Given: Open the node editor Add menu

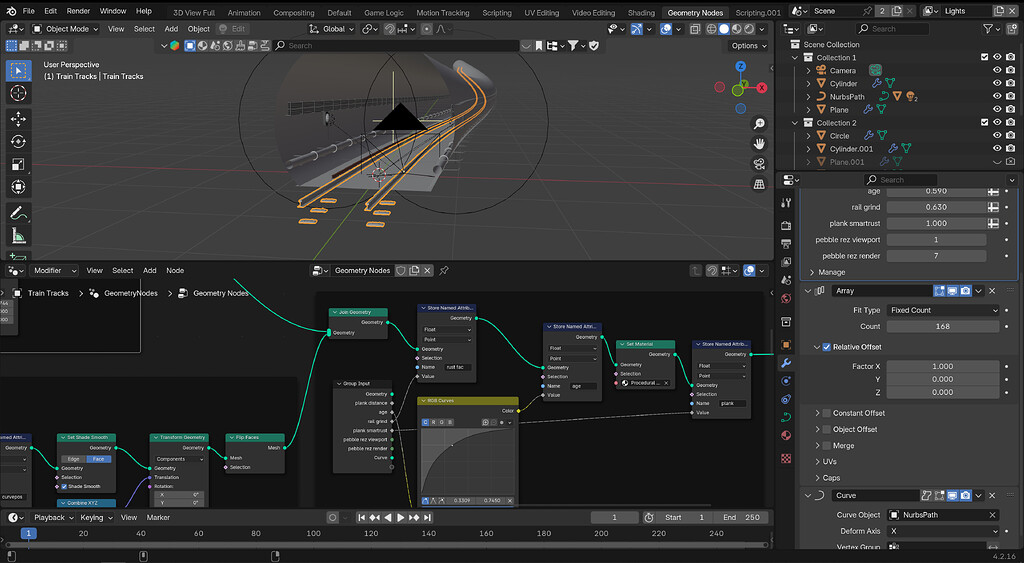Looking at the screenshot, I should (150, 270).
